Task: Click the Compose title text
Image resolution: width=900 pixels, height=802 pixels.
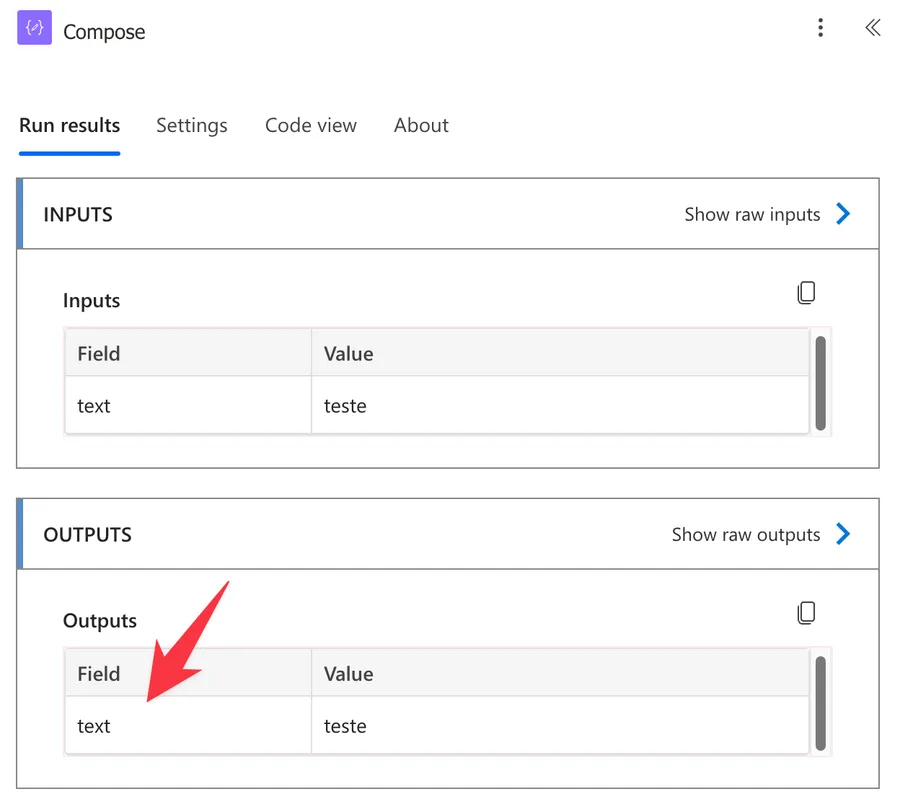Action: point(104,32)
